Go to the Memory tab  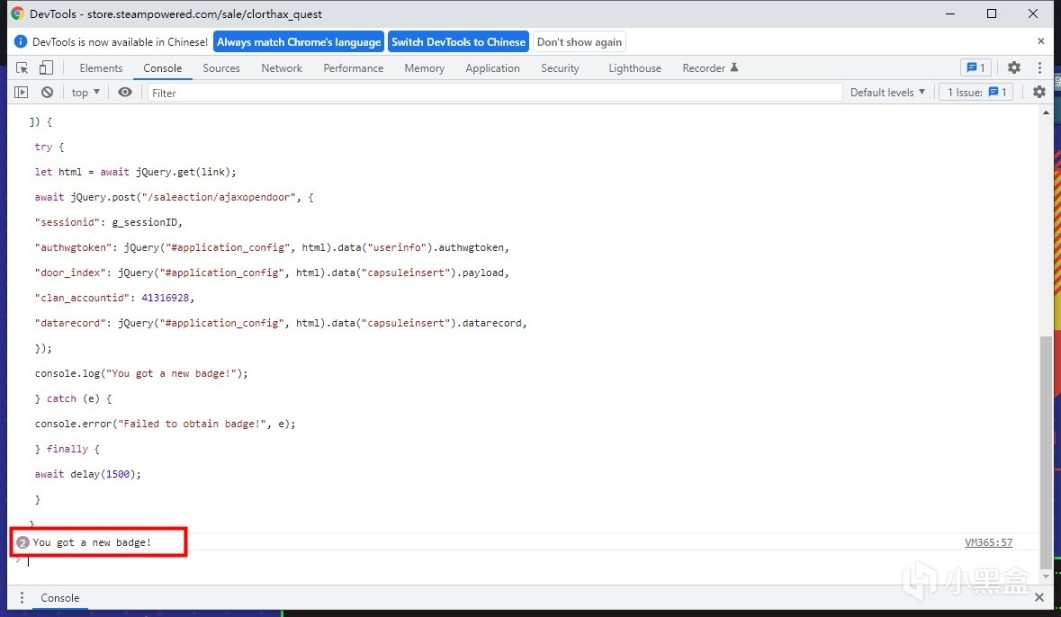coord(424,68)
